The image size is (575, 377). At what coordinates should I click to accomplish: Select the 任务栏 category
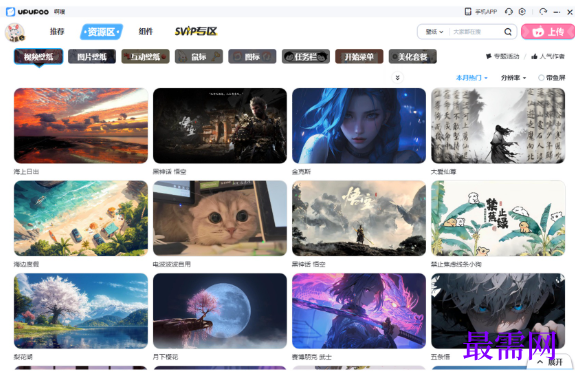coord(305,56)
